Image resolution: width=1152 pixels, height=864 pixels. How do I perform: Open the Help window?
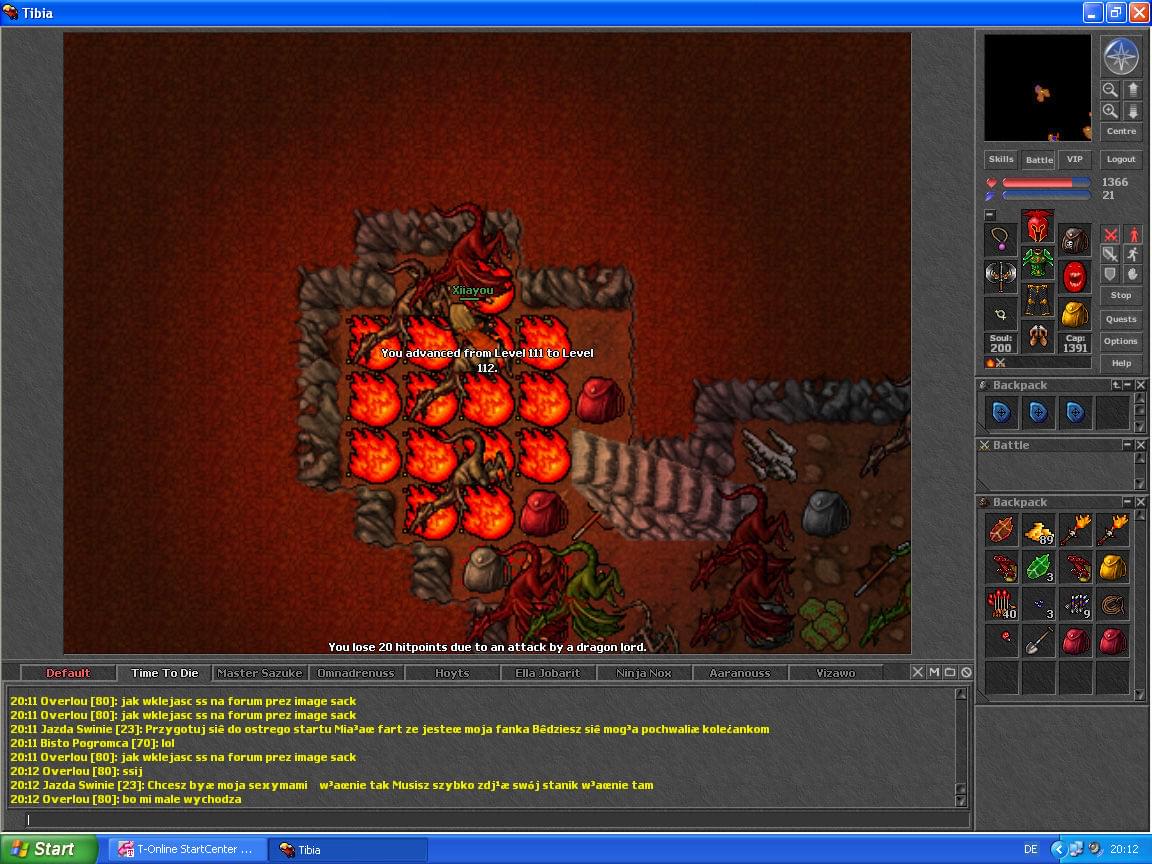1121,364
